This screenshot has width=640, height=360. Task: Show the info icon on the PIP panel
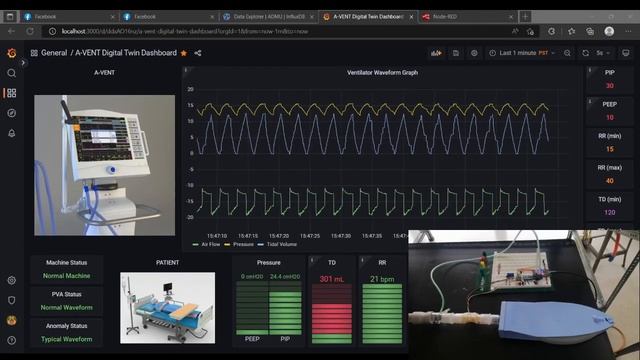point(590,70)
